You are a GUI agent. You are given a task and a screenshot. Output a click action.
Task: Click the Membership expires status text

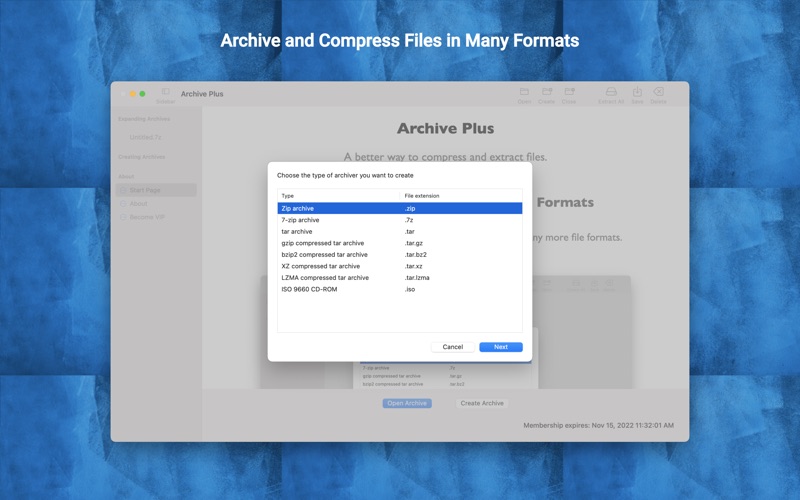coord(598,425)
